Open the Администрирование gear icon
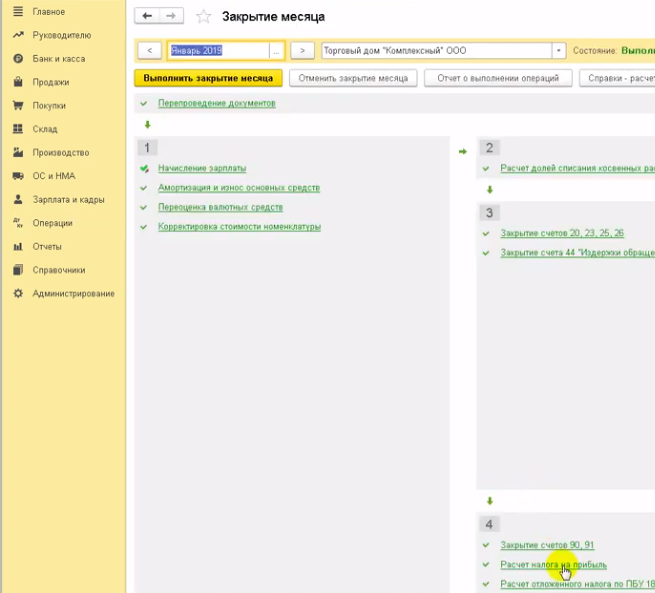This screenshot has width=655, height=593. tap(18, 293)
